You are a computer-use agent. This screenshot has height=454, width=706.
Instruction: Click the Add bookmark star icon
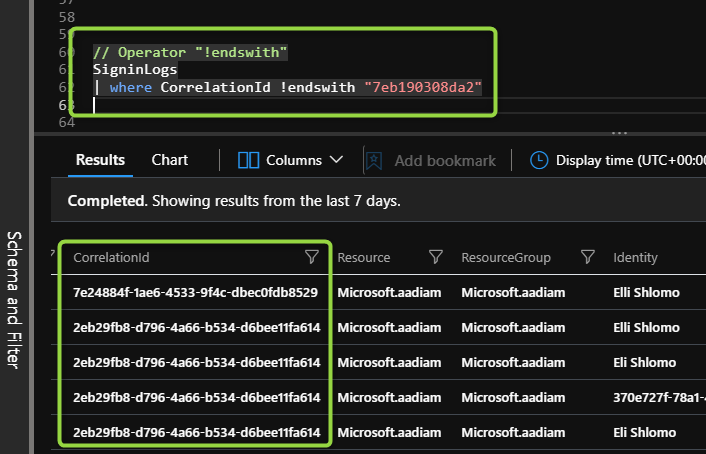(x=374, y=160)
